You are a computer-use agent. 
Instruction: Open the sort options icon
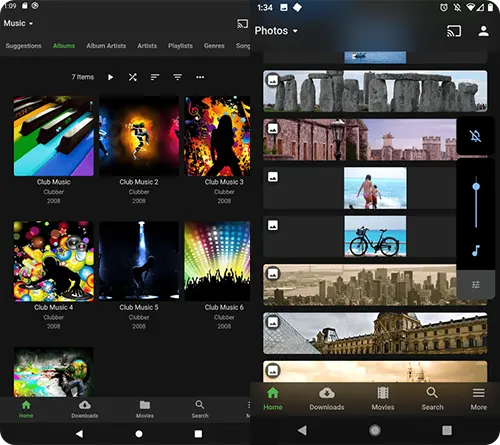pyautogui.click(x=155, y=77)
